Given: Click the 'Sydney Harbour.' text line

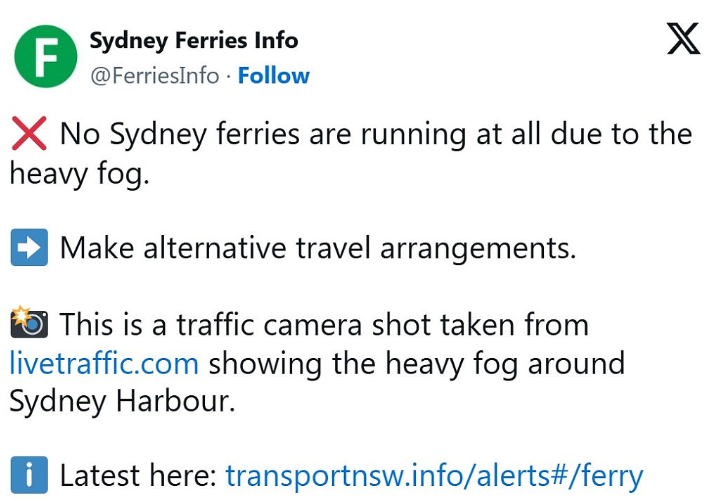Looking at the screenshot, I should tap(122, 403).
